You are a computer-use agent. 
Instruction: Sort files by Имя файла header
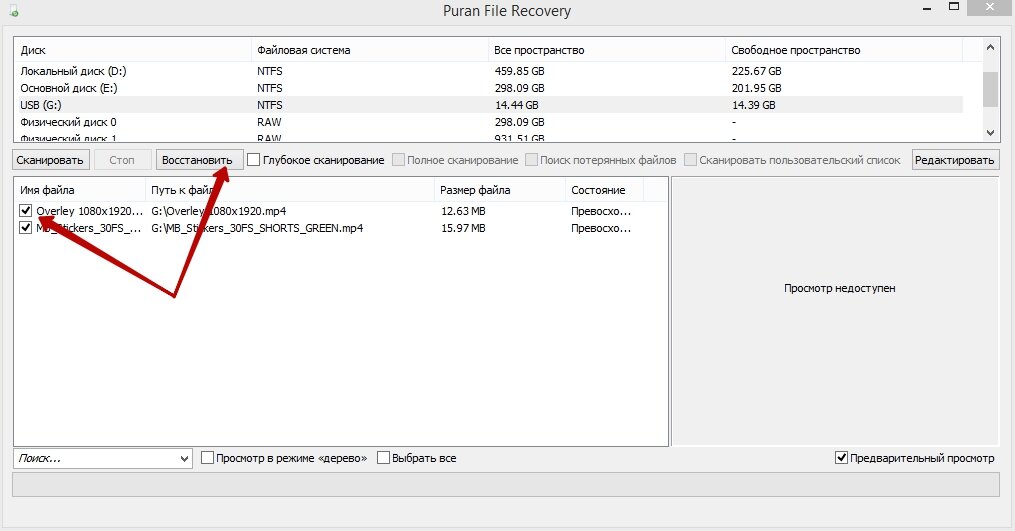pos(80,190)
